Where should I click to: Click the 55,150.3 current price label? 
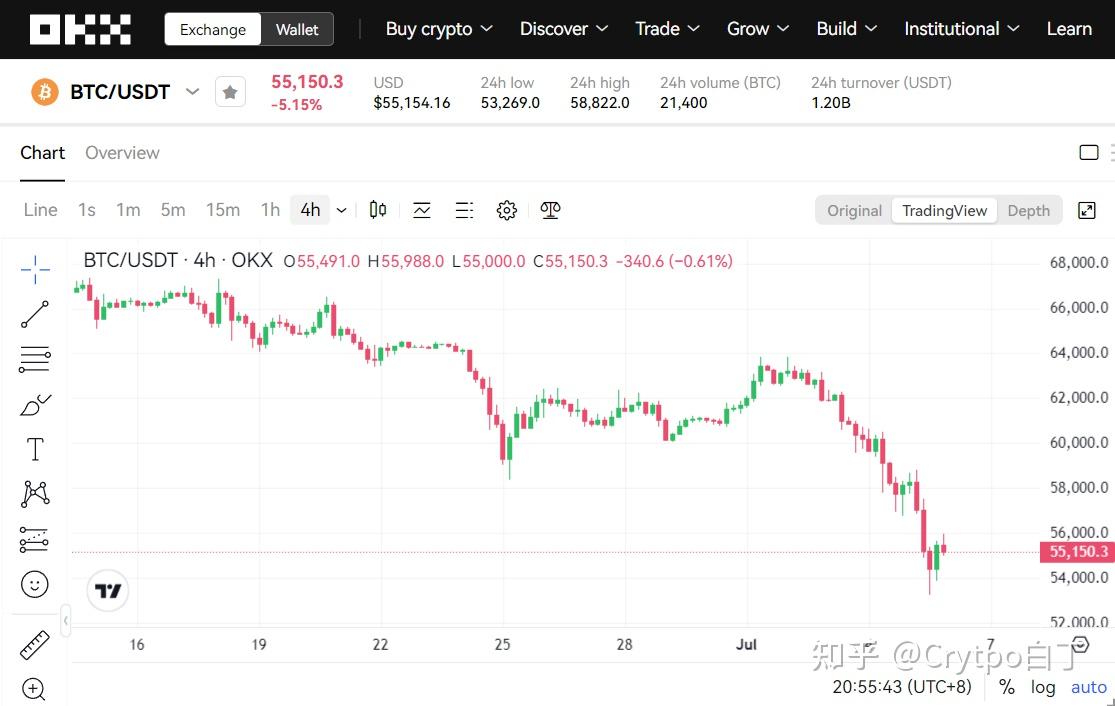pos(1079,552)
